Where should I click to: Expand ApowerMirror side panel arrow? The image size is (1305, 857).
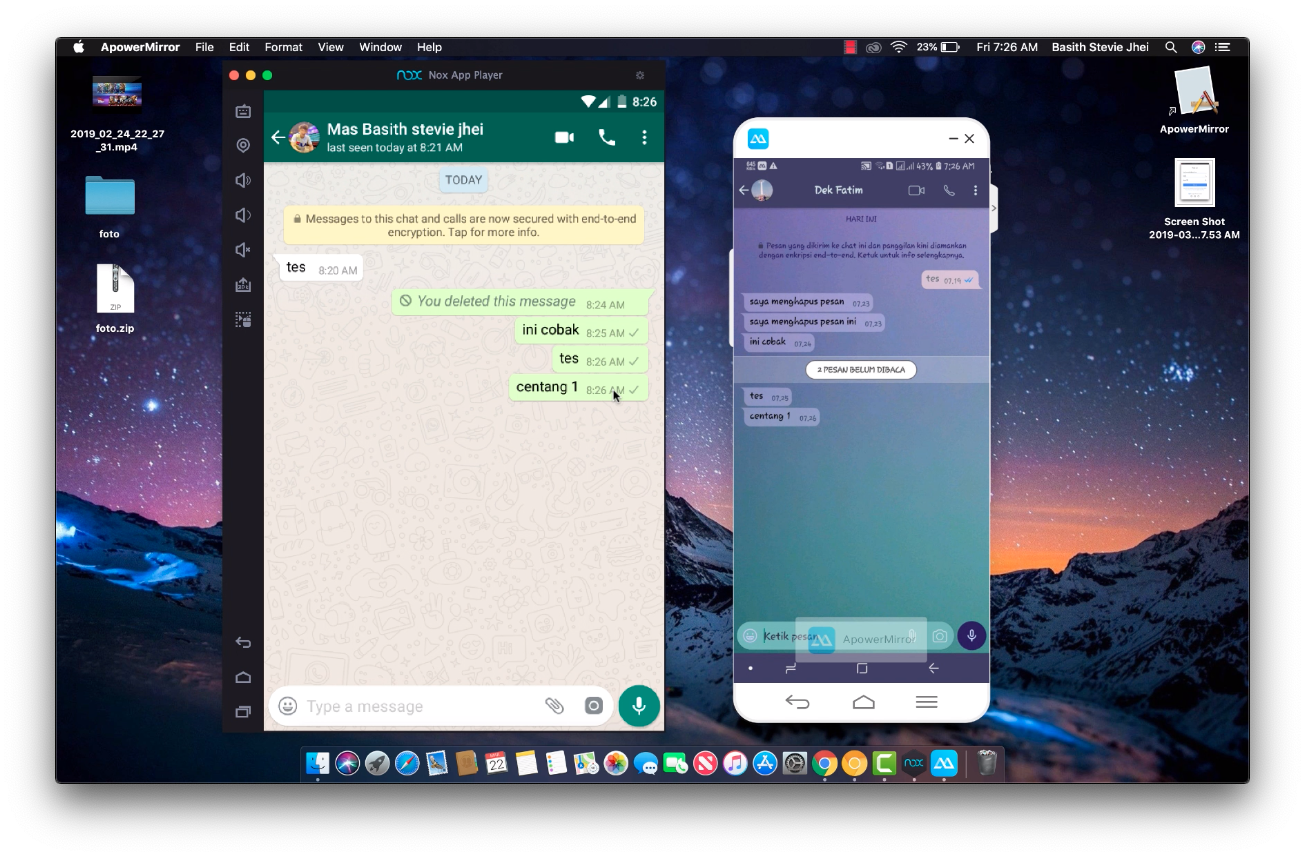pos(993,208)
